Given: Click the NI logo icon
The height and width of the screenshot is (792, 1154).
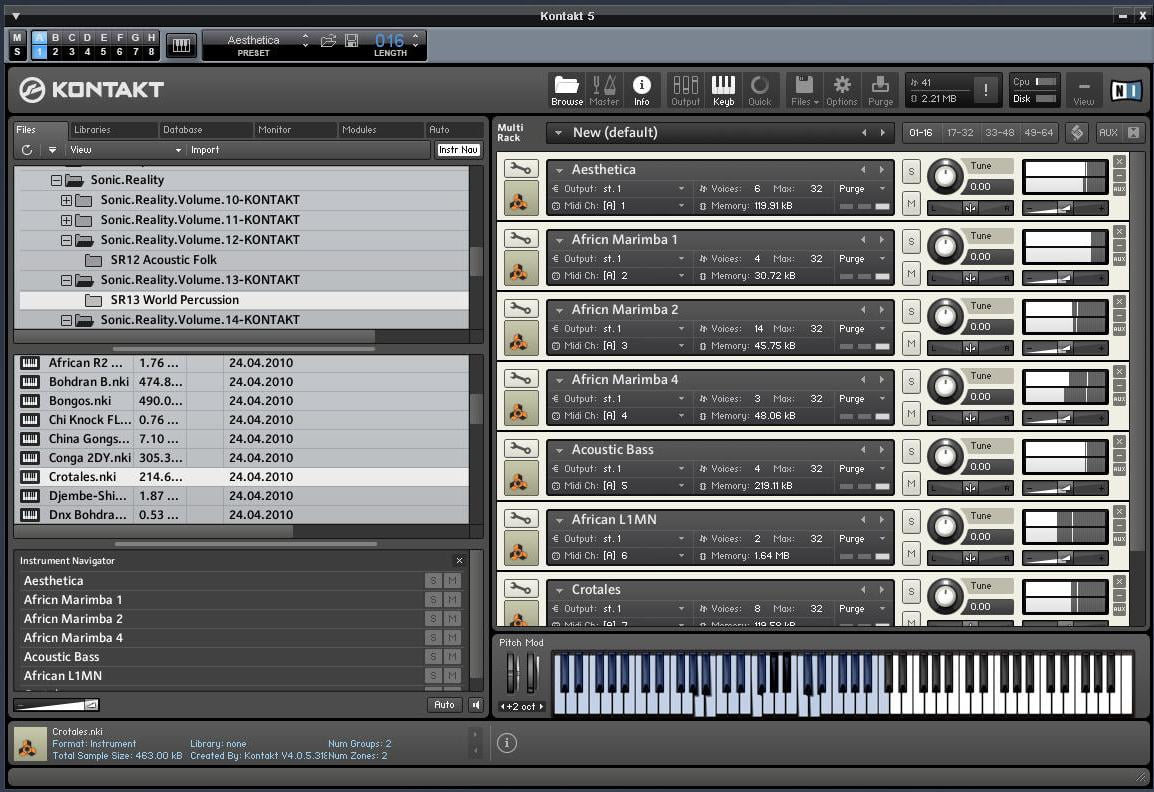Looking at the screenshot, I should [x=1126, y=91].
